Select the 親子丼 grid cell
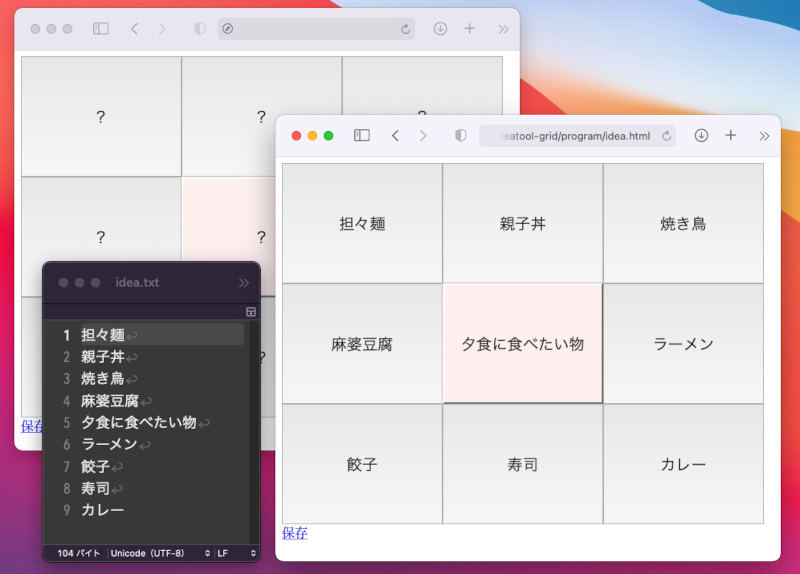Image resolution: width=800 pixels, height=574 pixels. click(523, 223)
